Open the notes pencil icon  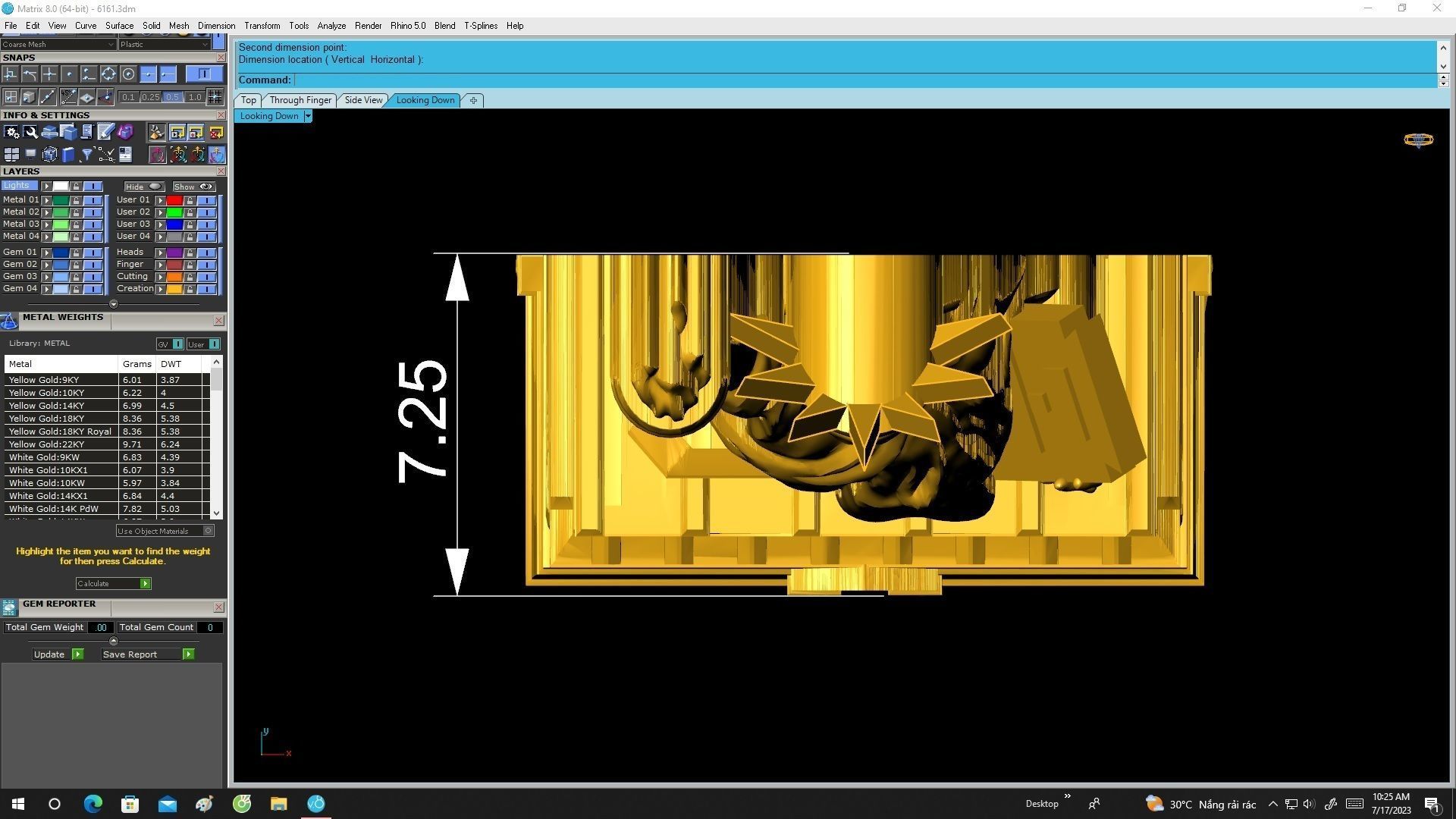point(105,133)
